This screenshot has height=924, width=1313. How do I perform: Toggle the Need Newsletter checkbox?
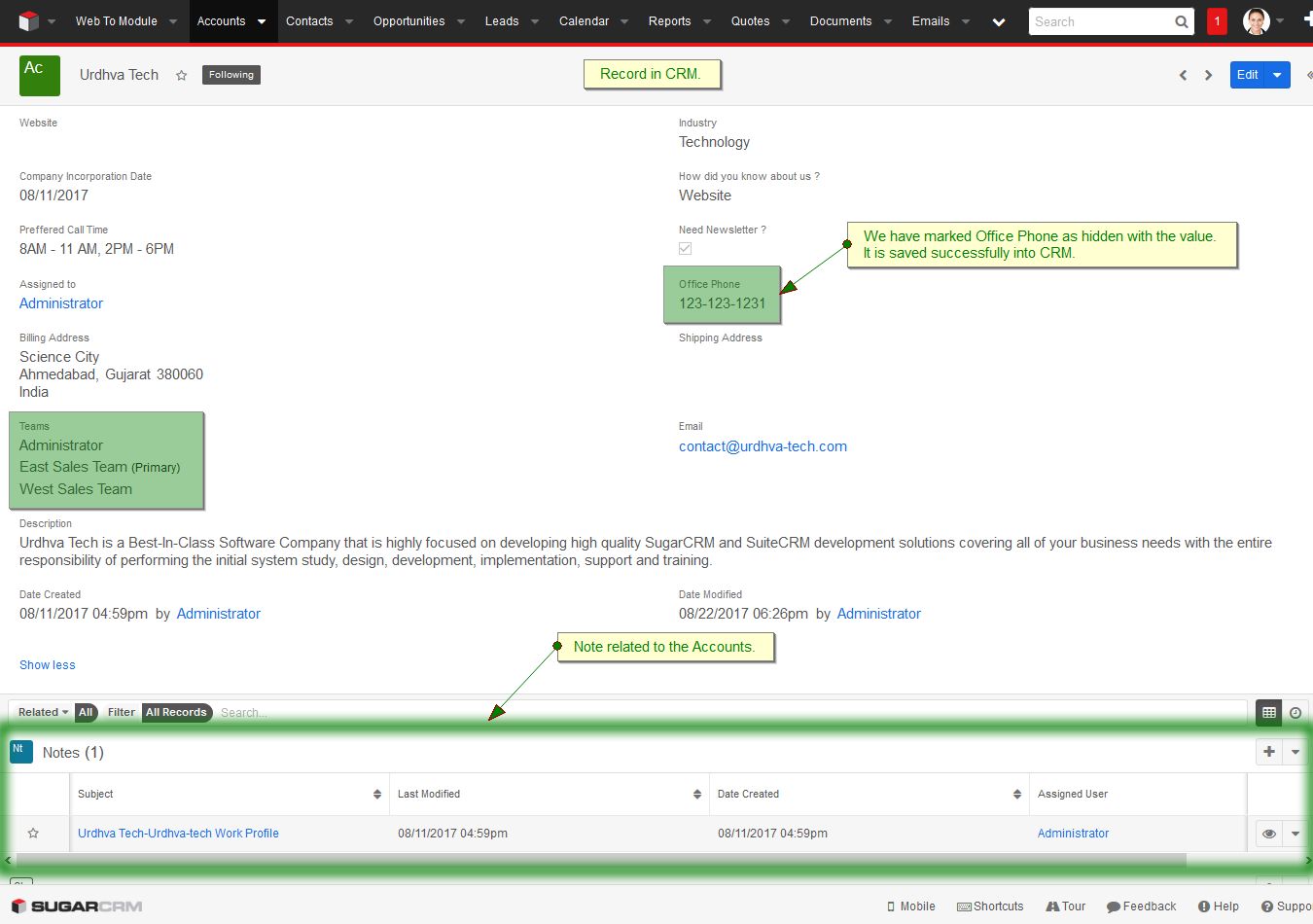tap(686, 249)
